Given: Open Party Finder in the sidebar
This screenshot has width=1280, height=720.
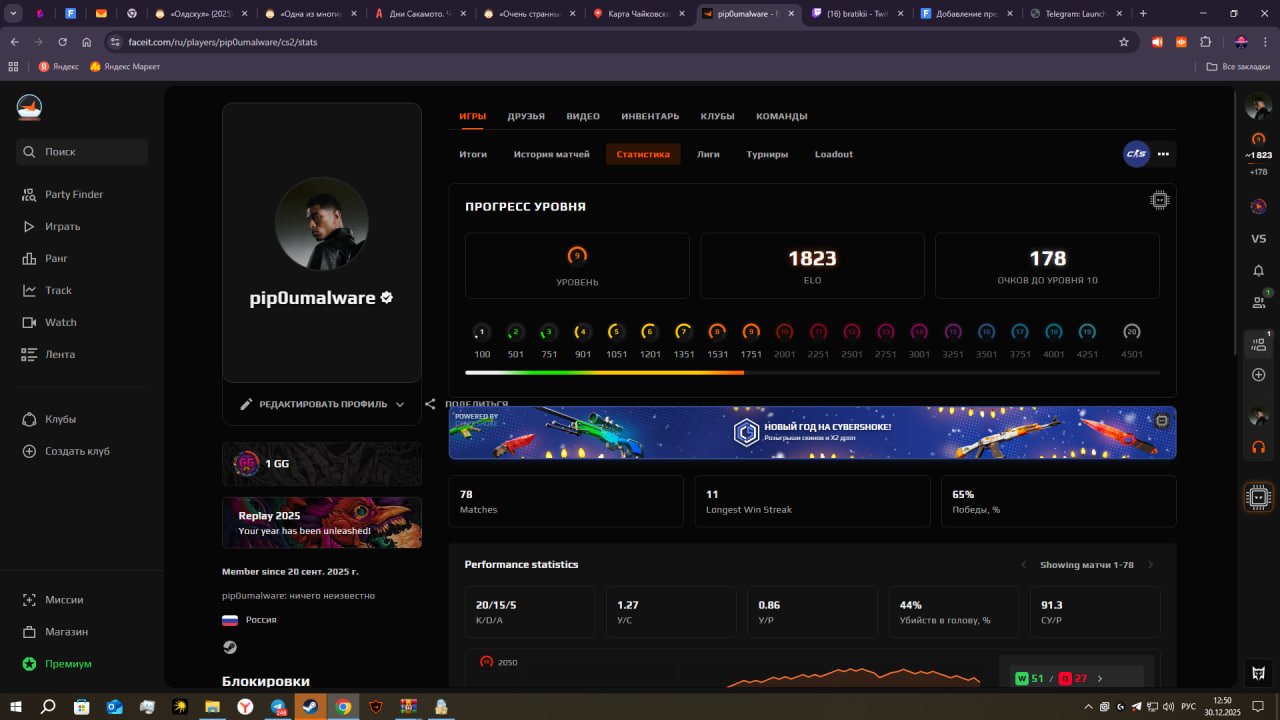Looking at the screenshot, I should point(73,194).
